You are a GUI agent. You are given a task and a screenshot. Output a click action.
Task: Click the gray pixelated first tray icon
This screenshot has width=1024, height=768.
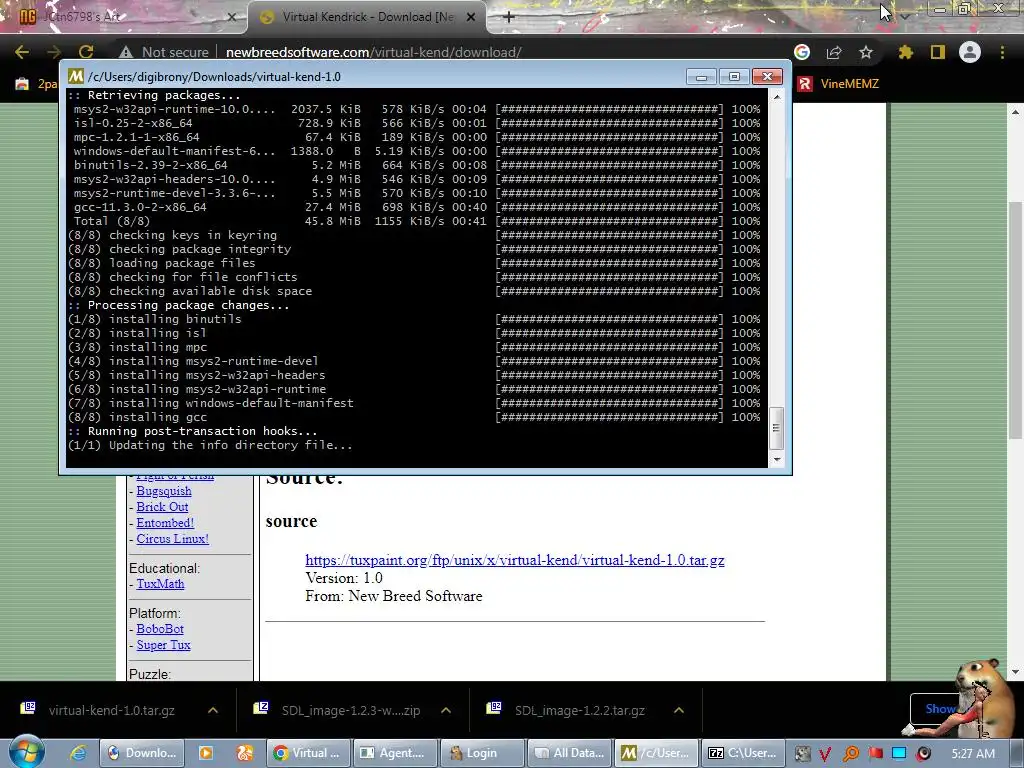(x=802, y=754)
